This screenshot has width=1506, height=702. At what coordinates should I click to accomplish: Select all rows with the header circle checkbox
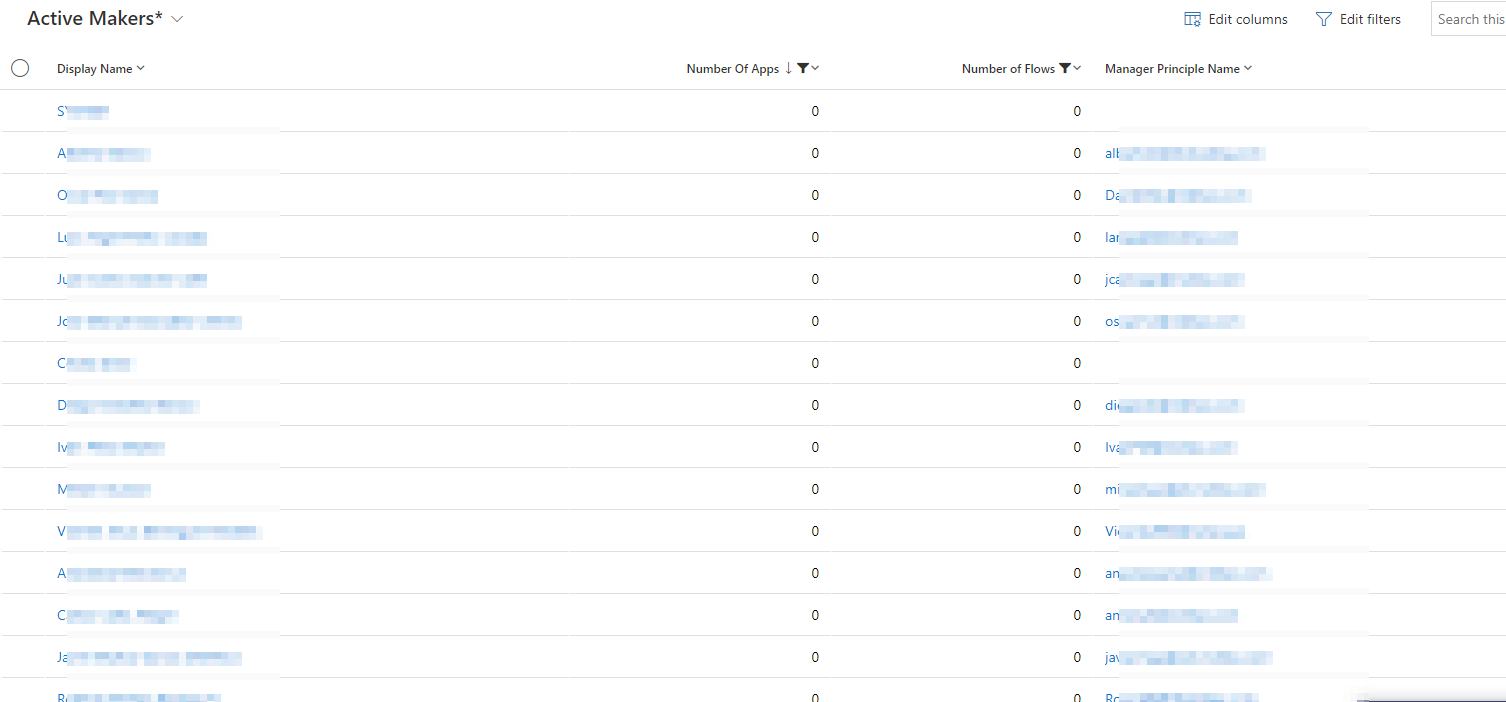coord(20,68)
